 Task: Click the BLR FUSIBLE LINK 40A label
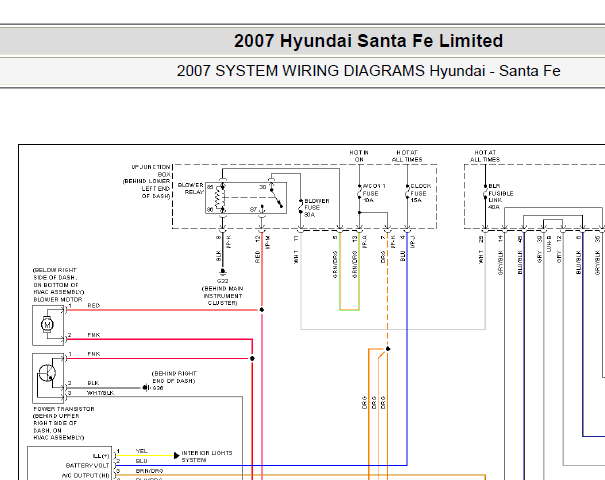[x=500, y=196]
